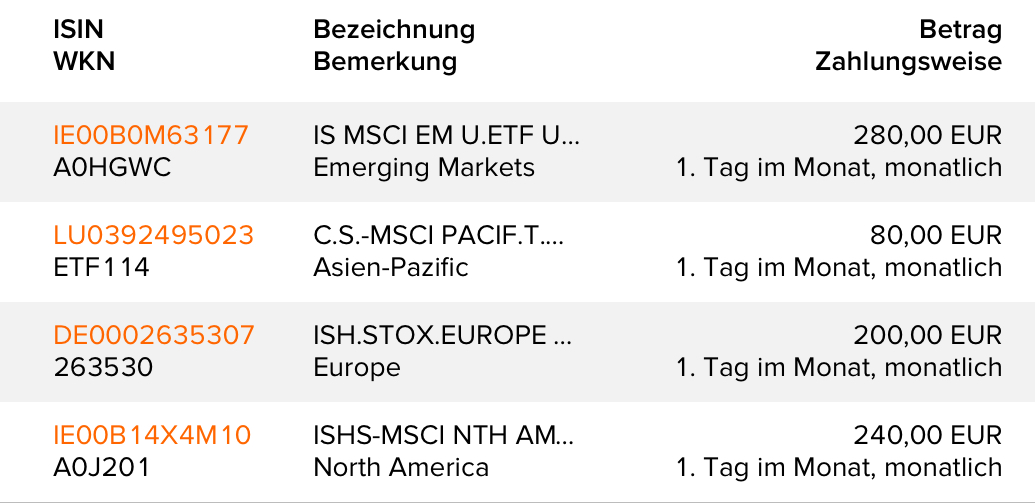Select the WKN A0HGWC text
The height and width of the screenshot is (503, 1035).
(112, 167)
